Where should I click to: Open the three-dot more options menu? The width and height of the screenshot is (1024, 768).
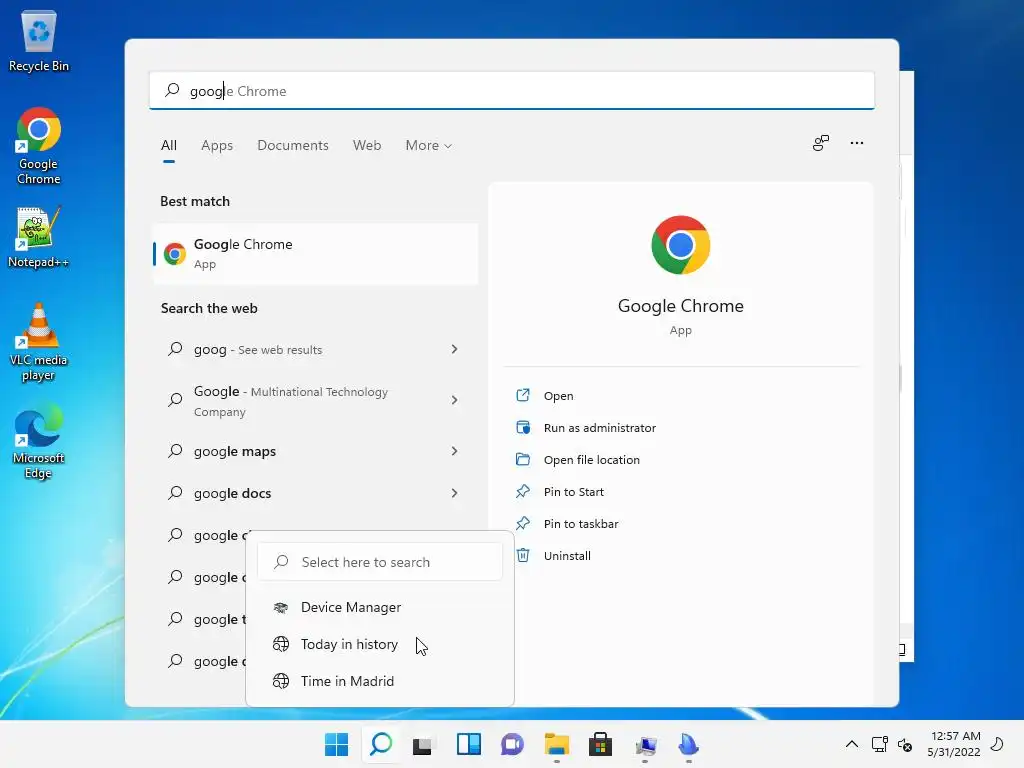[857, 143]
